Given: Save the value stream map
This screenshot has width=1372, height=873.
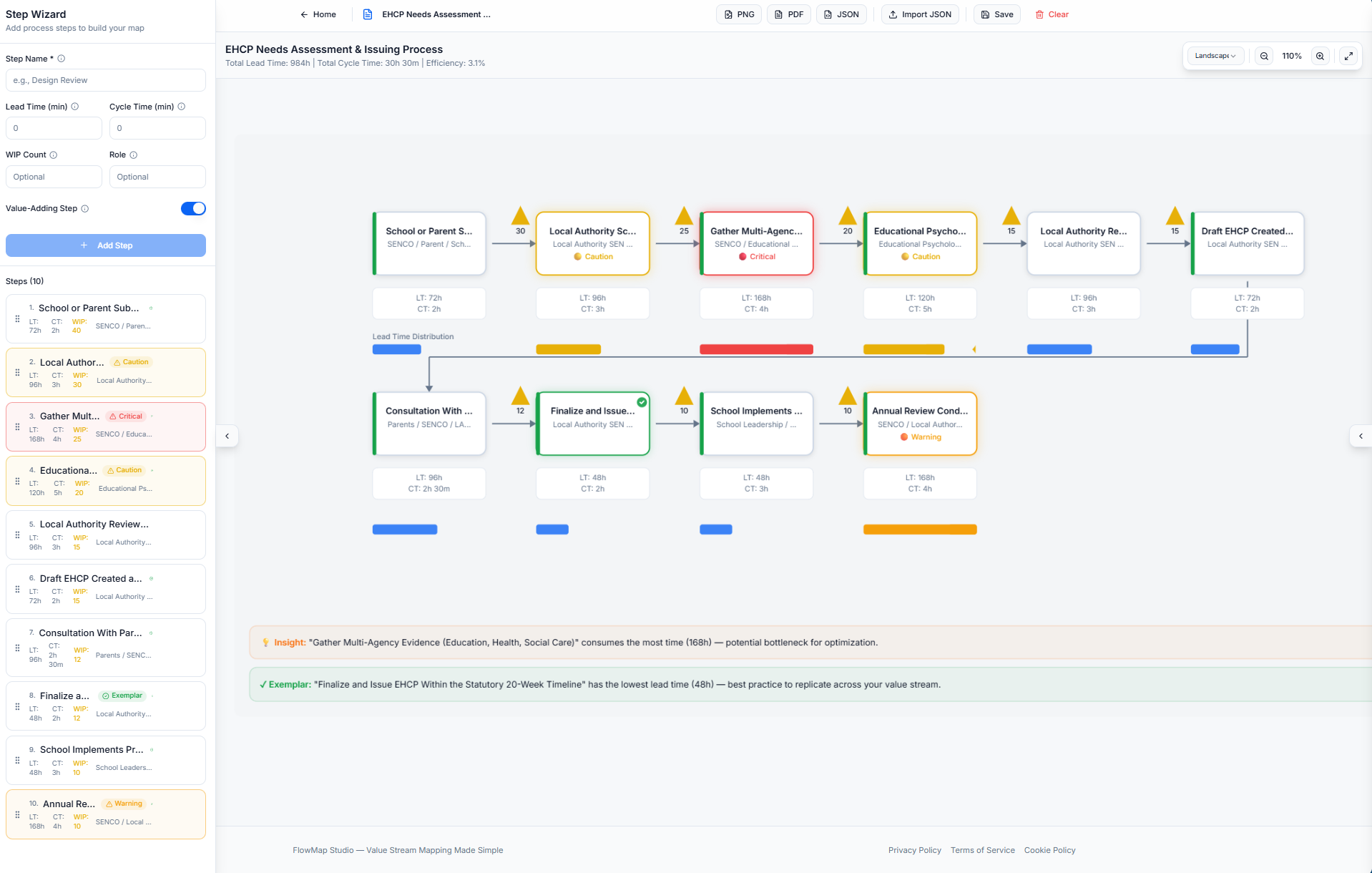Looking at the screenshot, I should tap(997, 14).
